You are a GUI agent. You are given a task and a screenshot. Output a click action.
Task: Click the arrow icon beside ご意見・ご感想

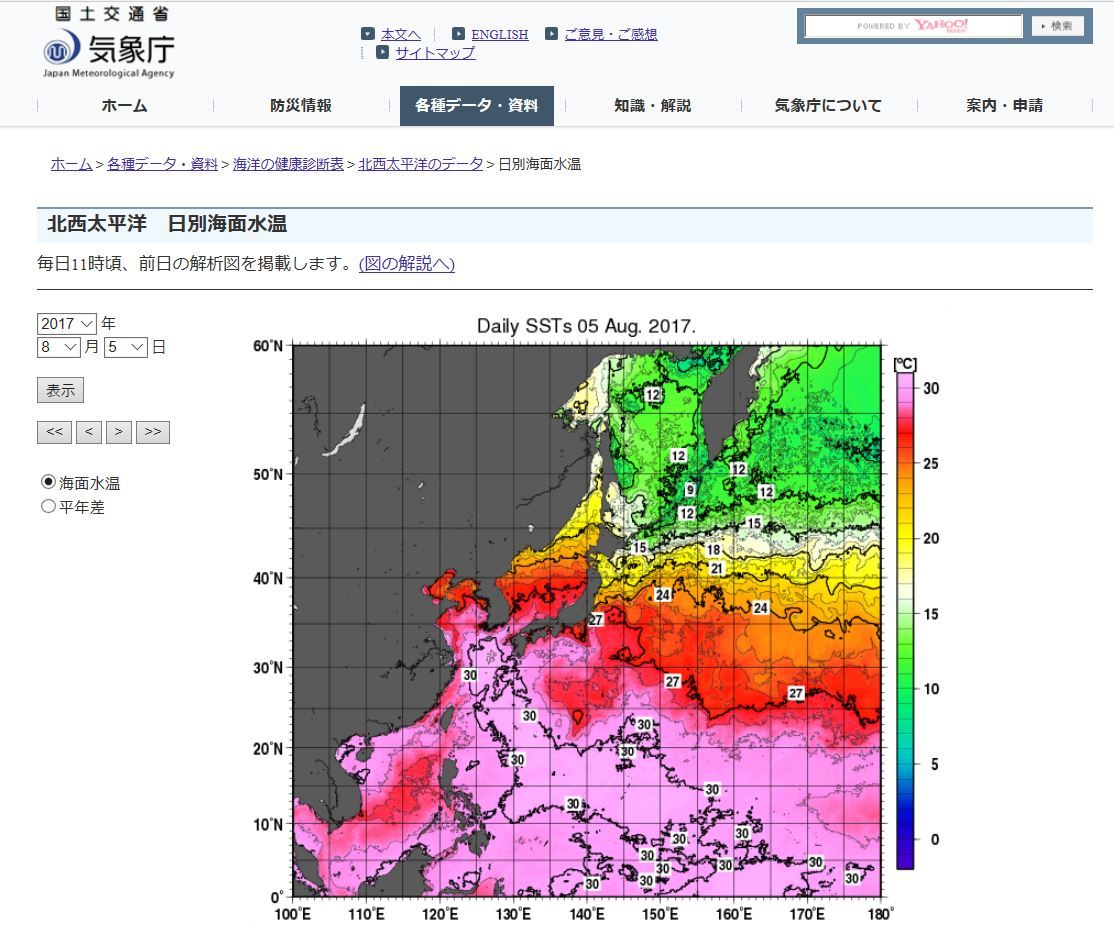tap(551, 33)
